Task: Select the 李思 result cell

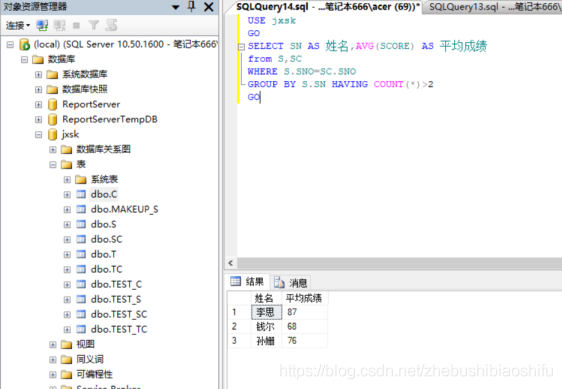Action: 267,312
